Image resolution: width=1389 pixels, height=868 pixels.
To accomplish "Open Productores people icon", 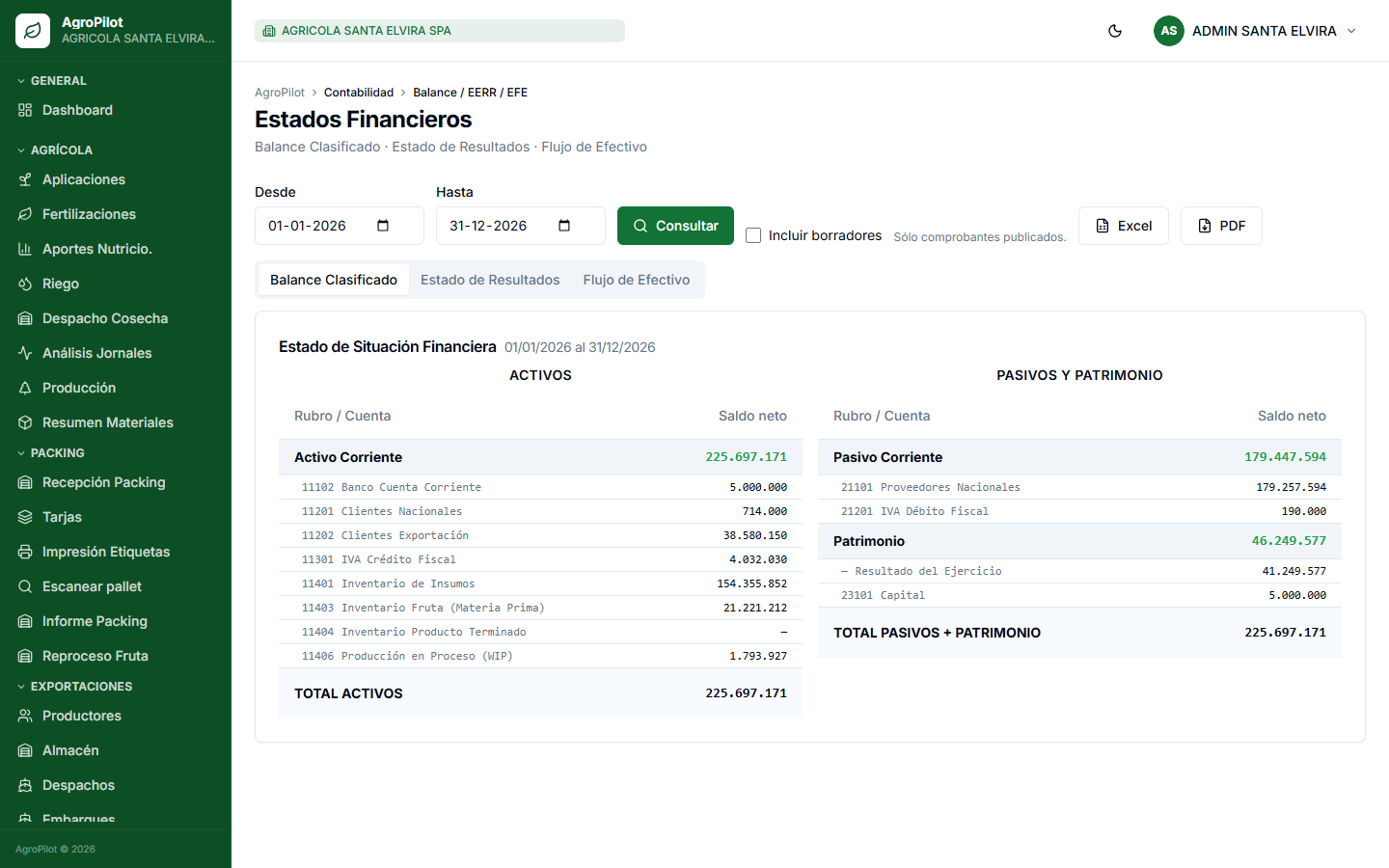I will tap(25, 716).
